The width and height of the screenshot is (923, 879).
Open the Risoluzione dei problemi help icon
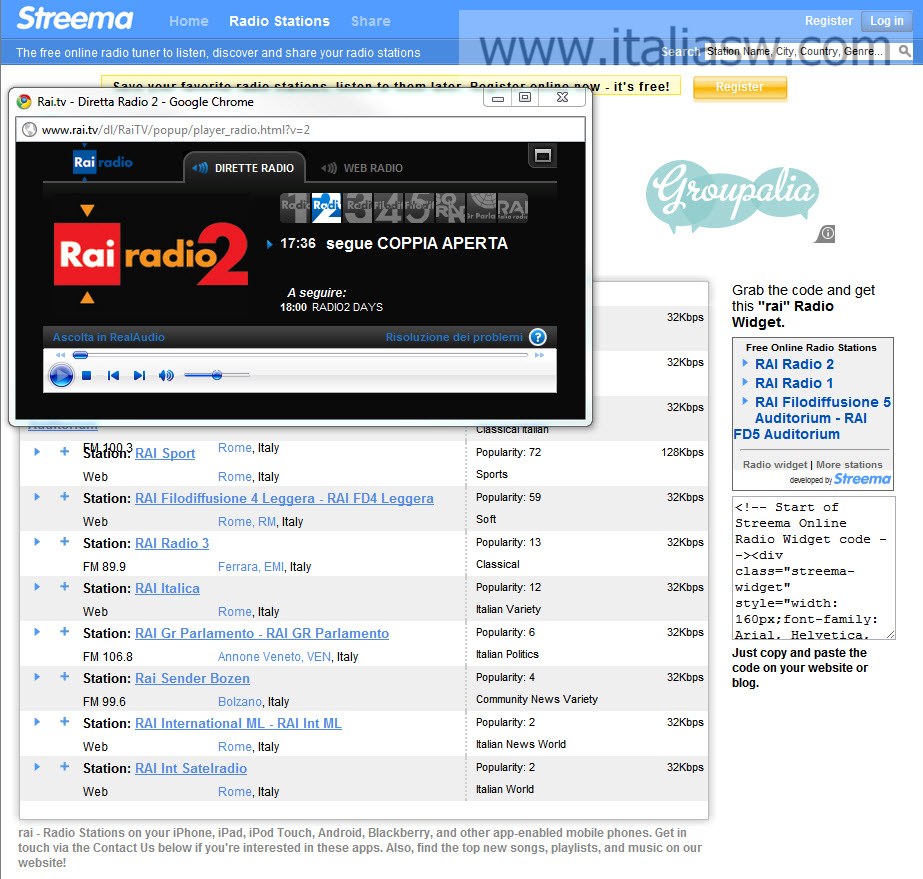click(x=538, y=337)
